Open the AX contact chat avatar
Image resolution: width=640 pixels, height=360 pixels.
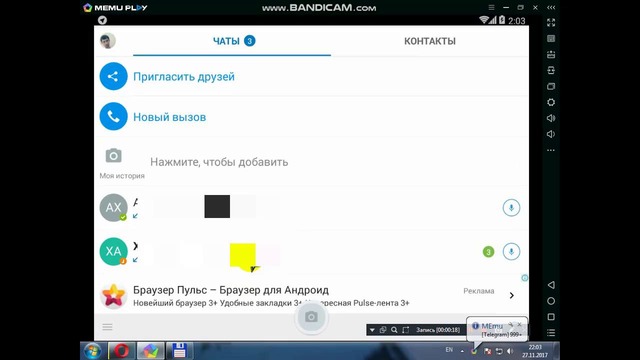click(x=113, y=207)
